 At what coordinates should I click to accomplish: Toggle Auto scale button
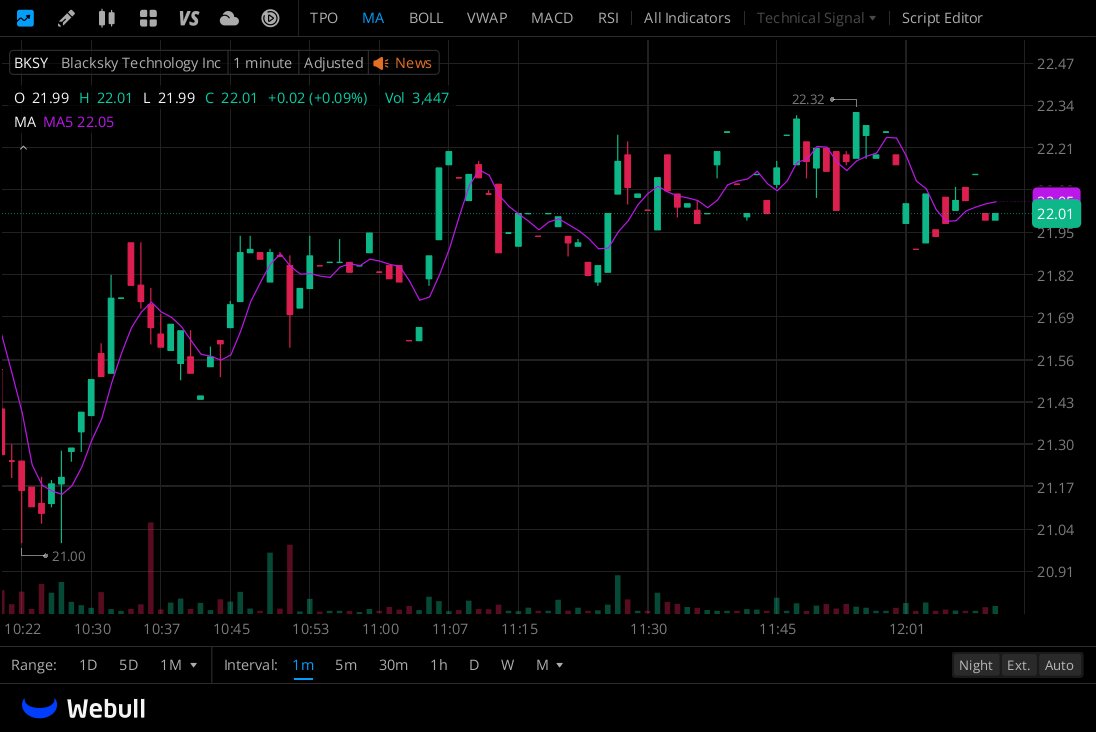[x=1059, y=665]
